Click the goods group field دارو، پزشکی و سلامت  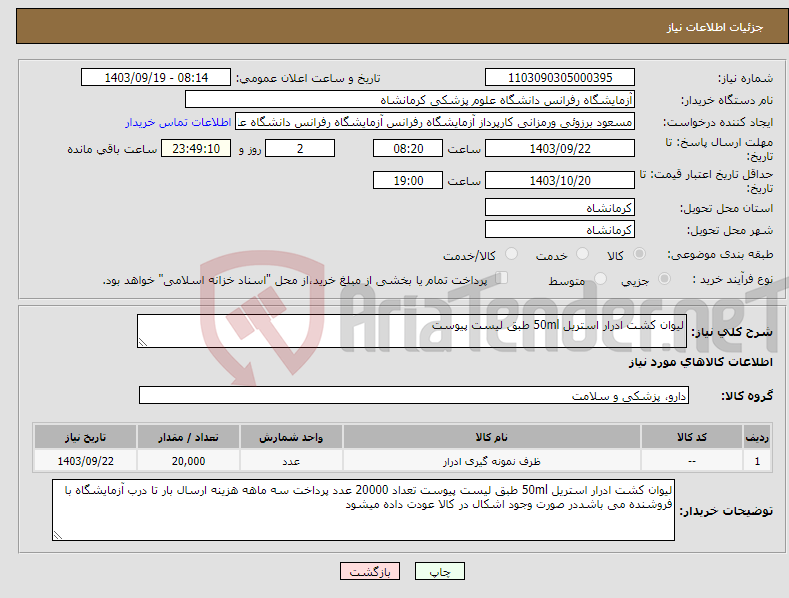click(414, 396)
